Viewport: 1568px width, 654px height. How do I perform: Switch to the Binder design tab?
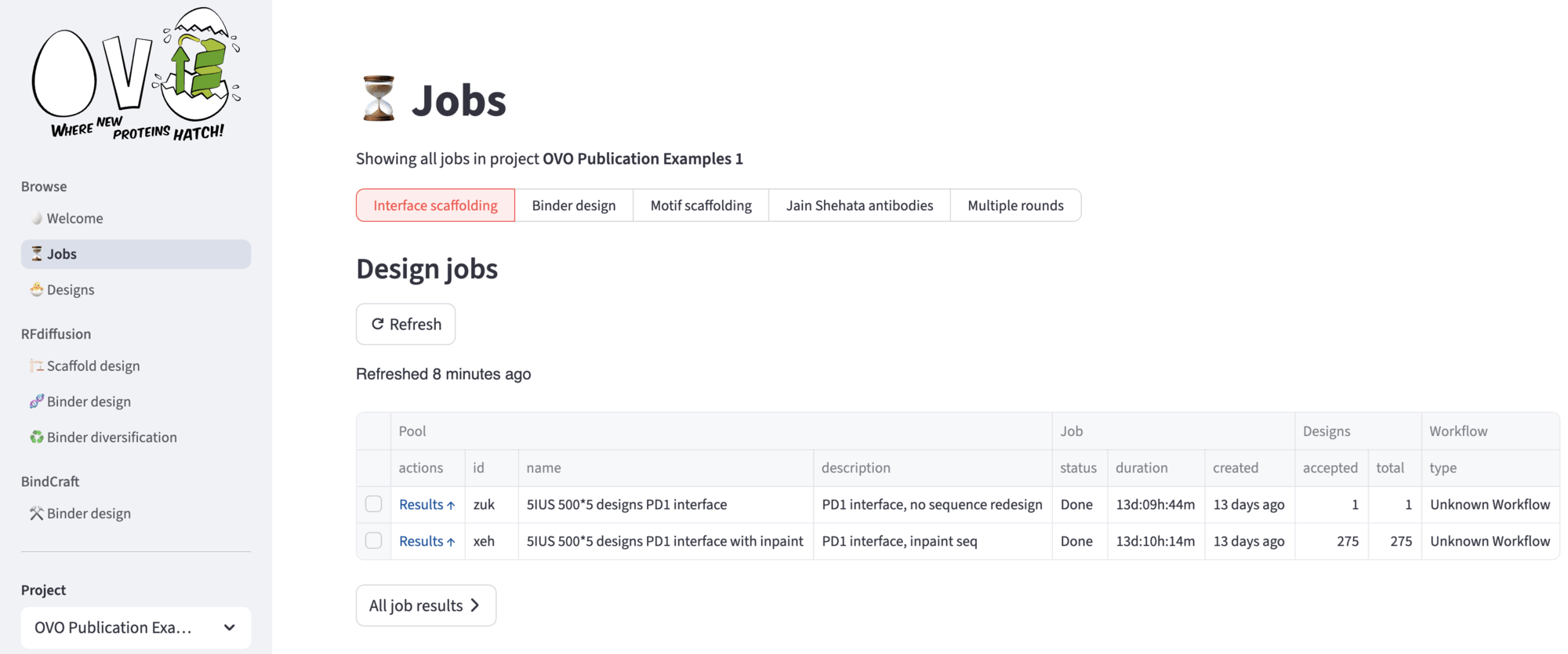pos(573,205)
